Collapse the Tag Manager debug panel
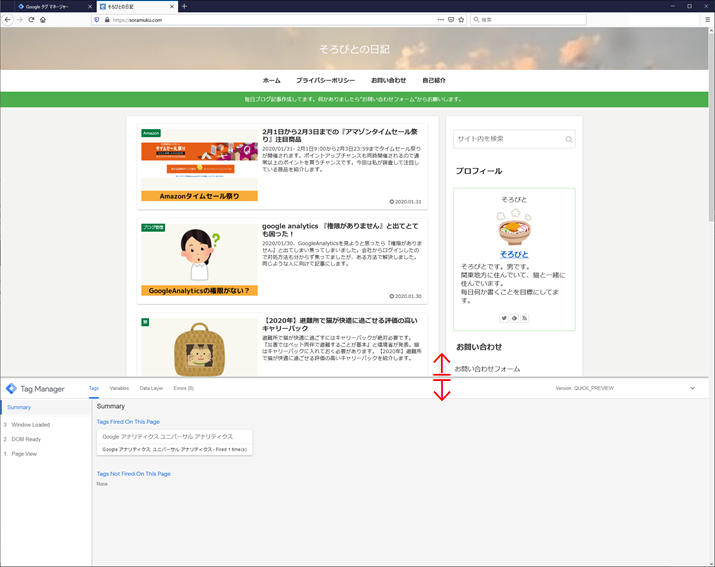Image resolution: width=715 pixels, height=567 pixels. (x=692, y=388)
